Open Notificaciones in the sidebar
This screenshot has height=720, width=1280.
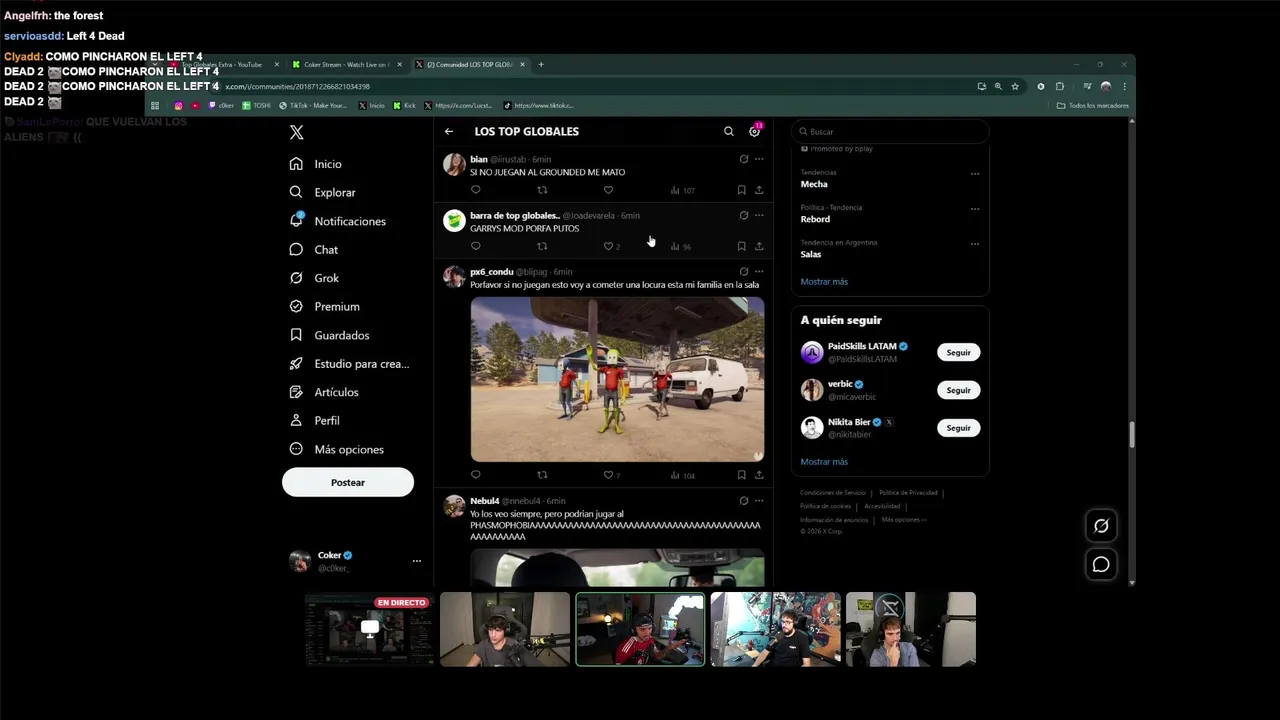point(337,221)
